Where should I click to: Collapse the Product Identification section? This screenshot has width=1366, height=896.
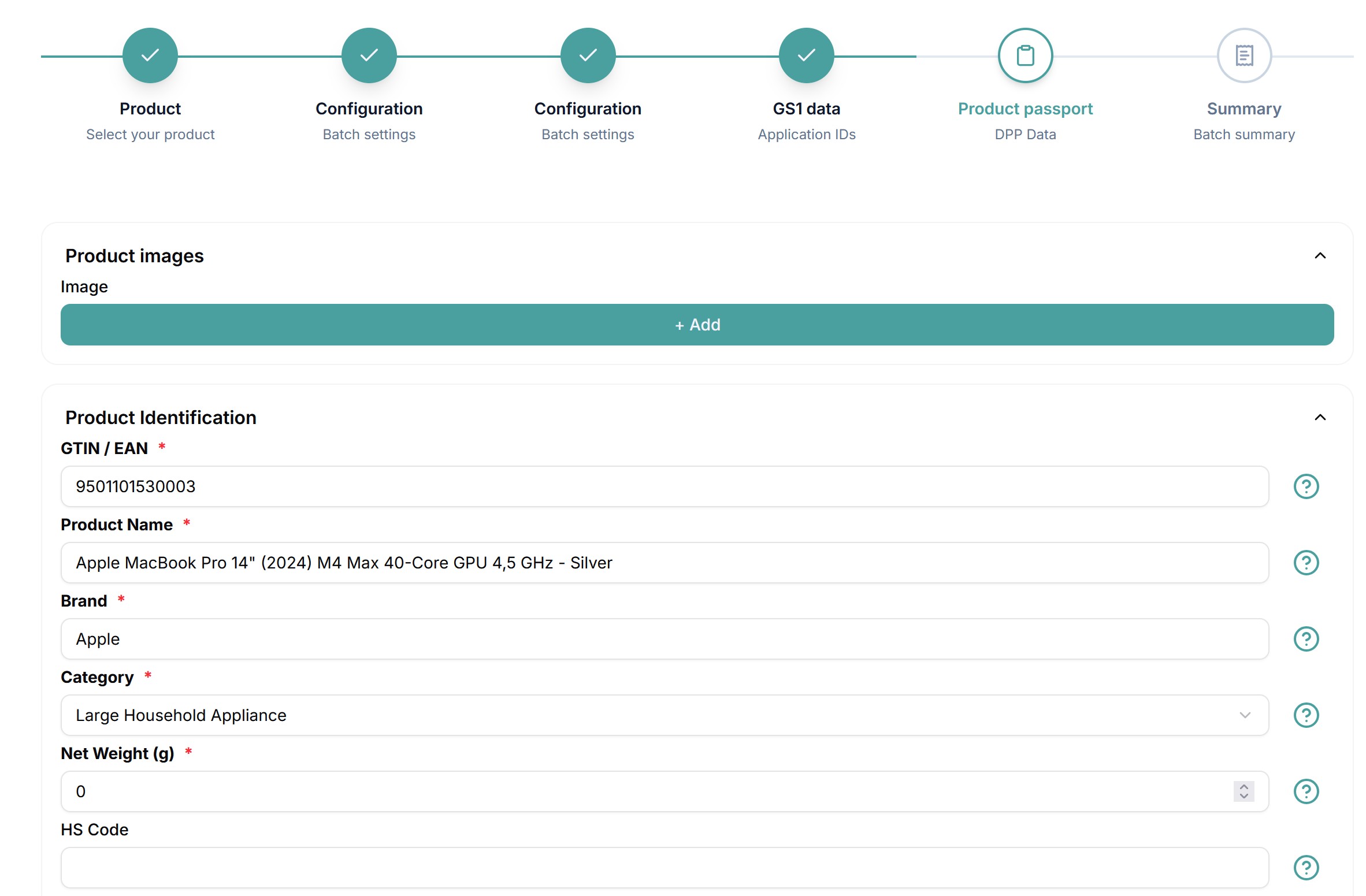coord(1320,417)
